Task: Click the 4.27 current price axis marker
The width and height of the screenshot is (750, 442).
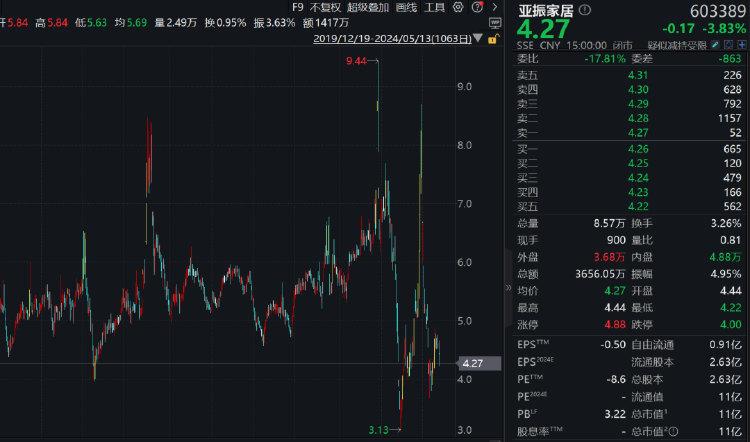Action: tap(479, 364)
